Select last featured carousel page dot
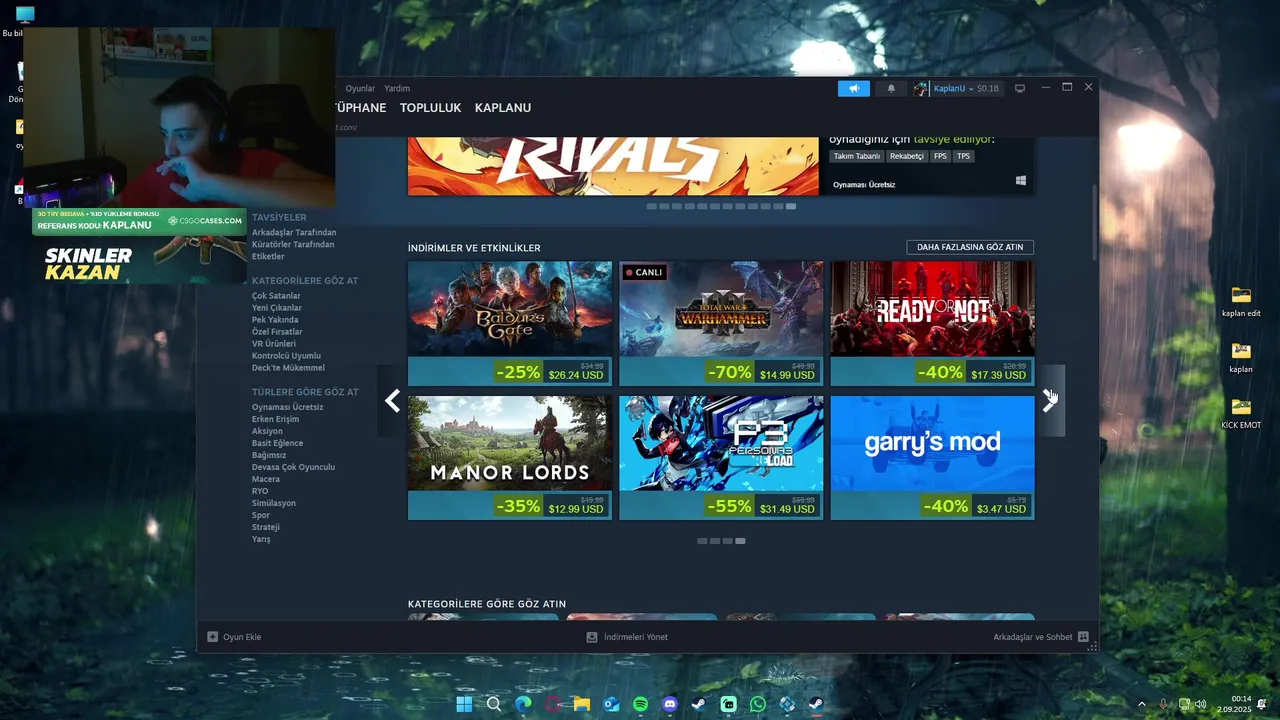The width and height of the screenshot is (1280, 720). point(791,206)
